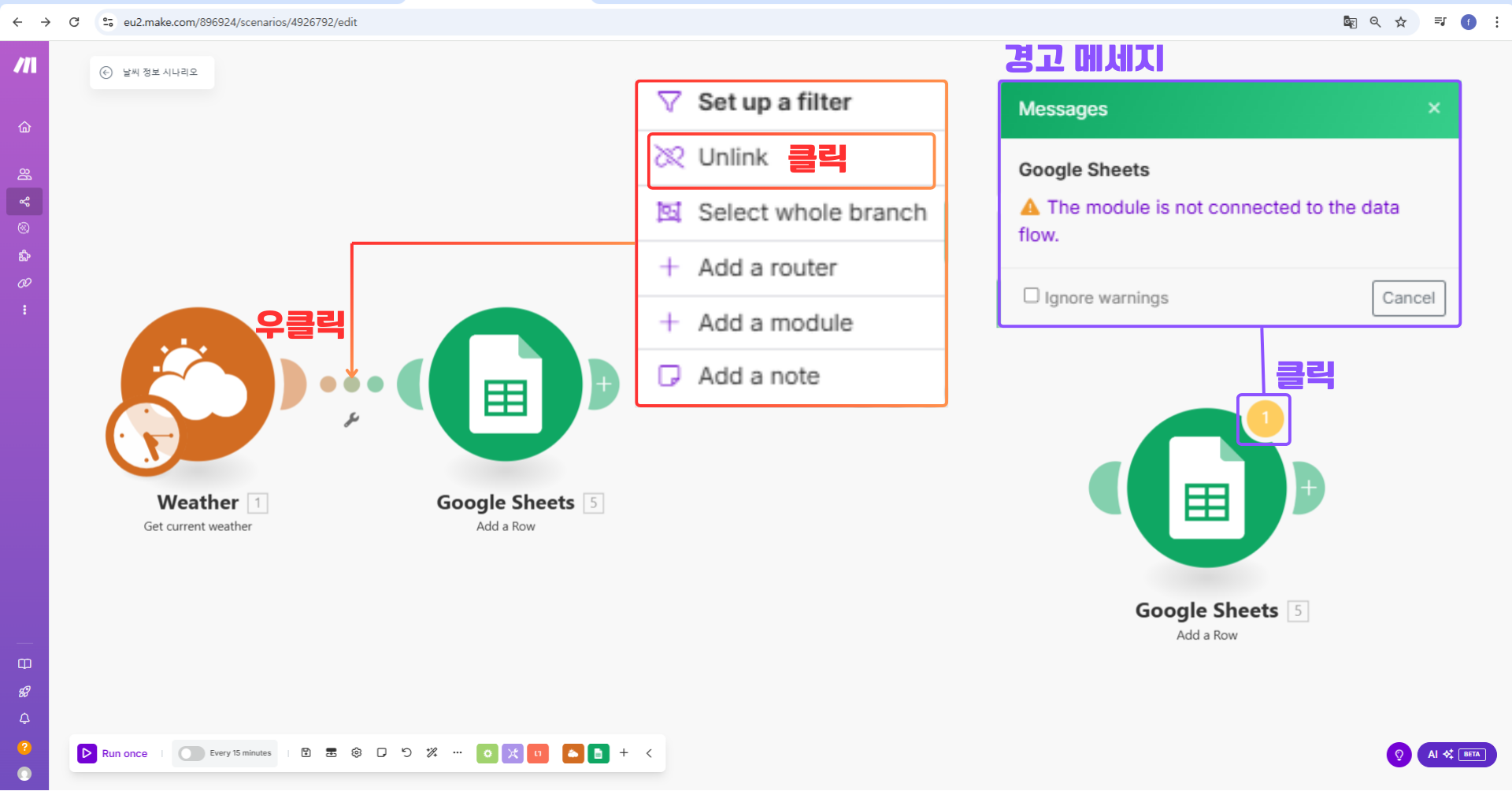Choose Set up a filter menu item
The width and height of the screenshot is (1512, 791).
[x=791, y=102]
